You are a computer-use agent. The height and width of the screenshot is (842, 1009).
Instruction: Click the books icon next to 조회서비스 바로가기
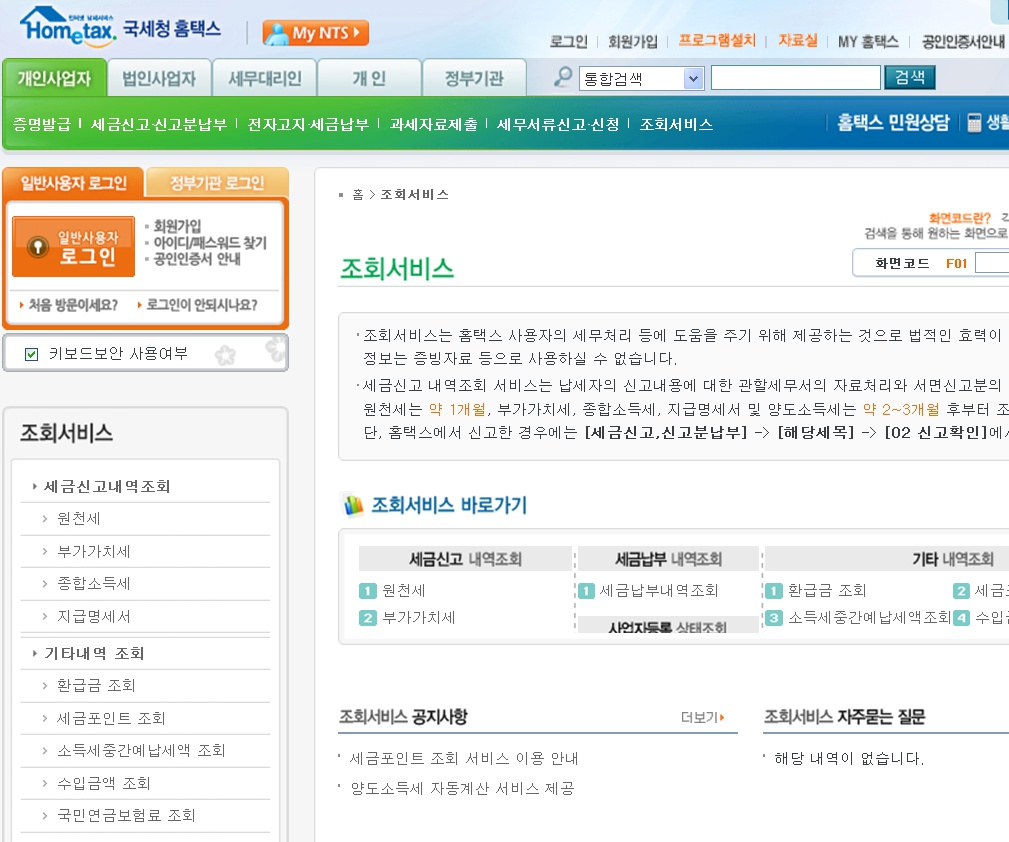coord(353,505)
